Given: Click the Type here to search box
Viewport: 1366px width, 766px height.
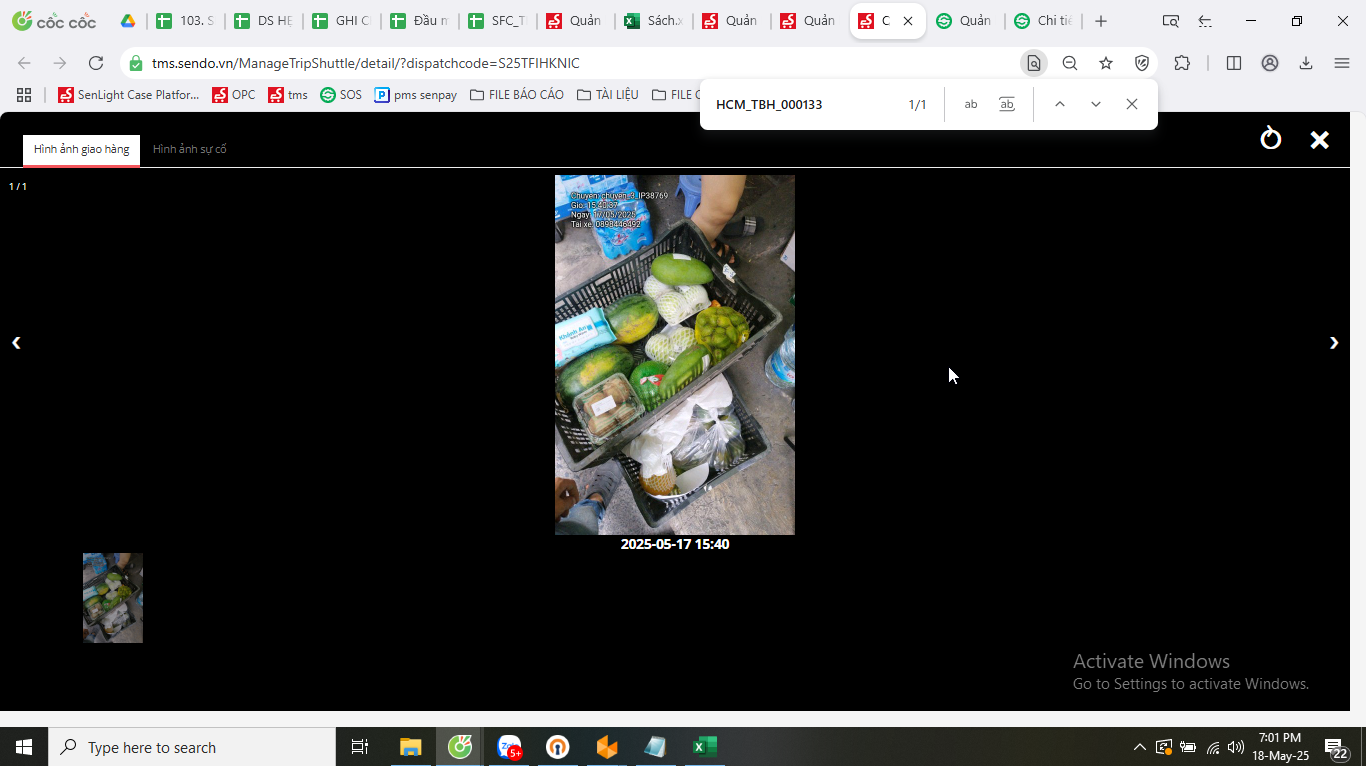Looking at the screenshot, I should (x=192, y=747).
